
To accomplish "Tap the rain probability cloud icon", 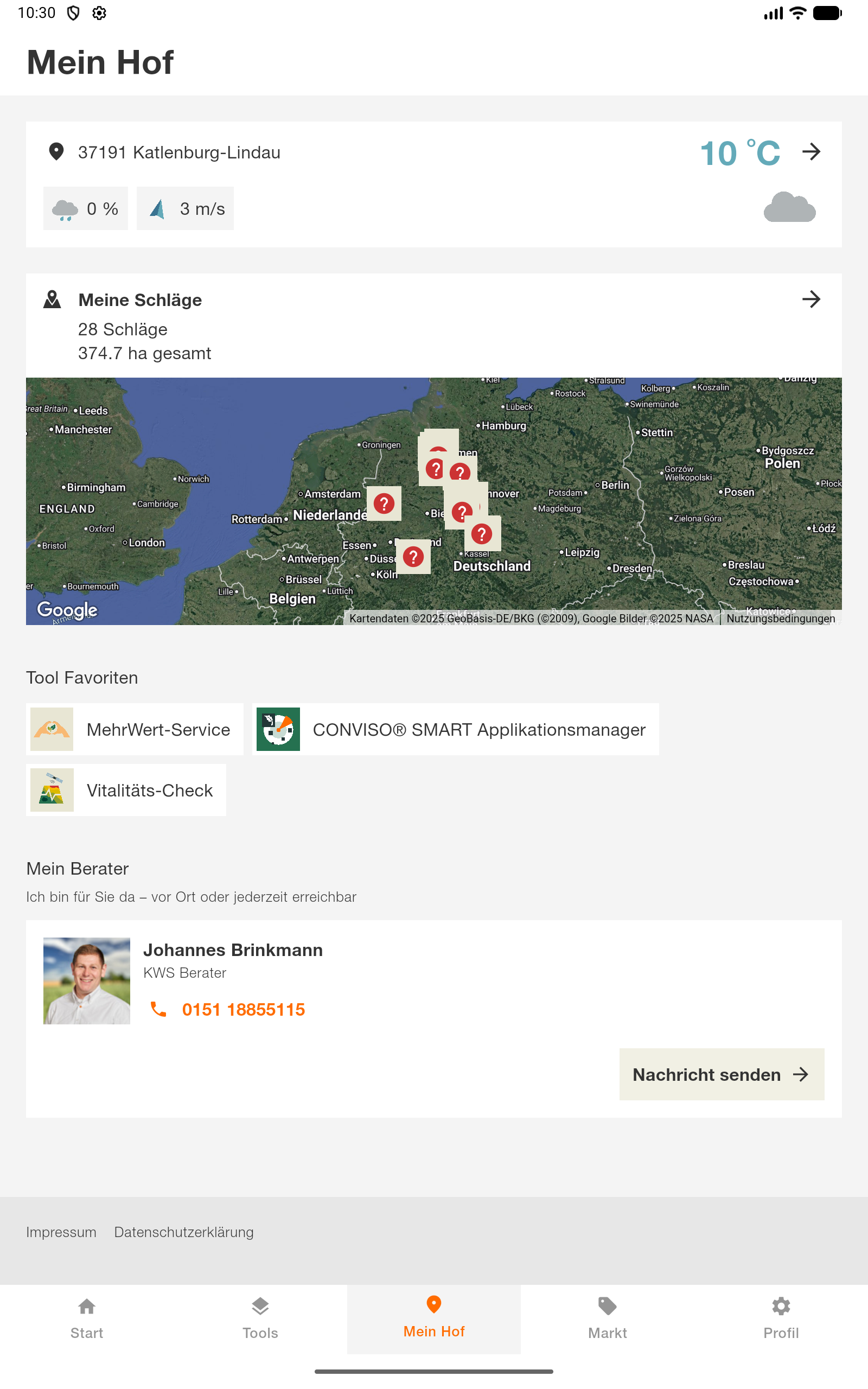I will (65, 209).
